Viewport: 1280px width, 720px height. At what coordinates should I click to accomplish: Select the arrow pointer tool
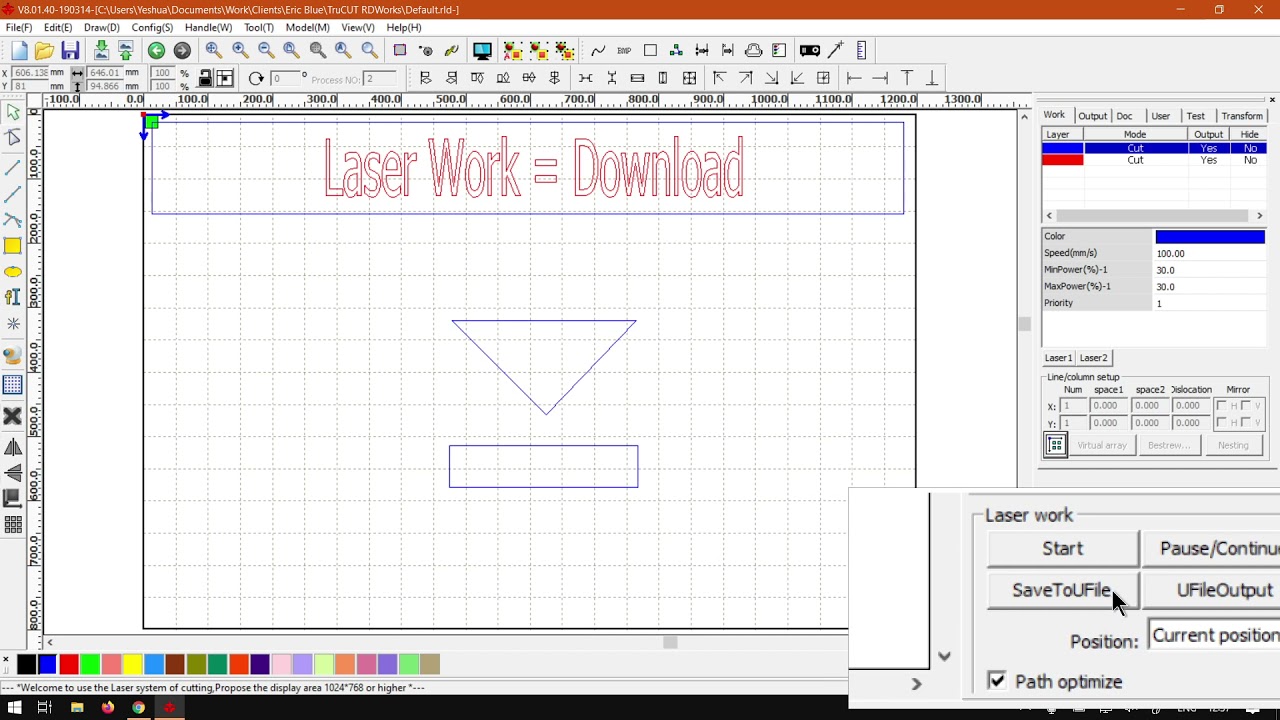[x=13, y=113]
